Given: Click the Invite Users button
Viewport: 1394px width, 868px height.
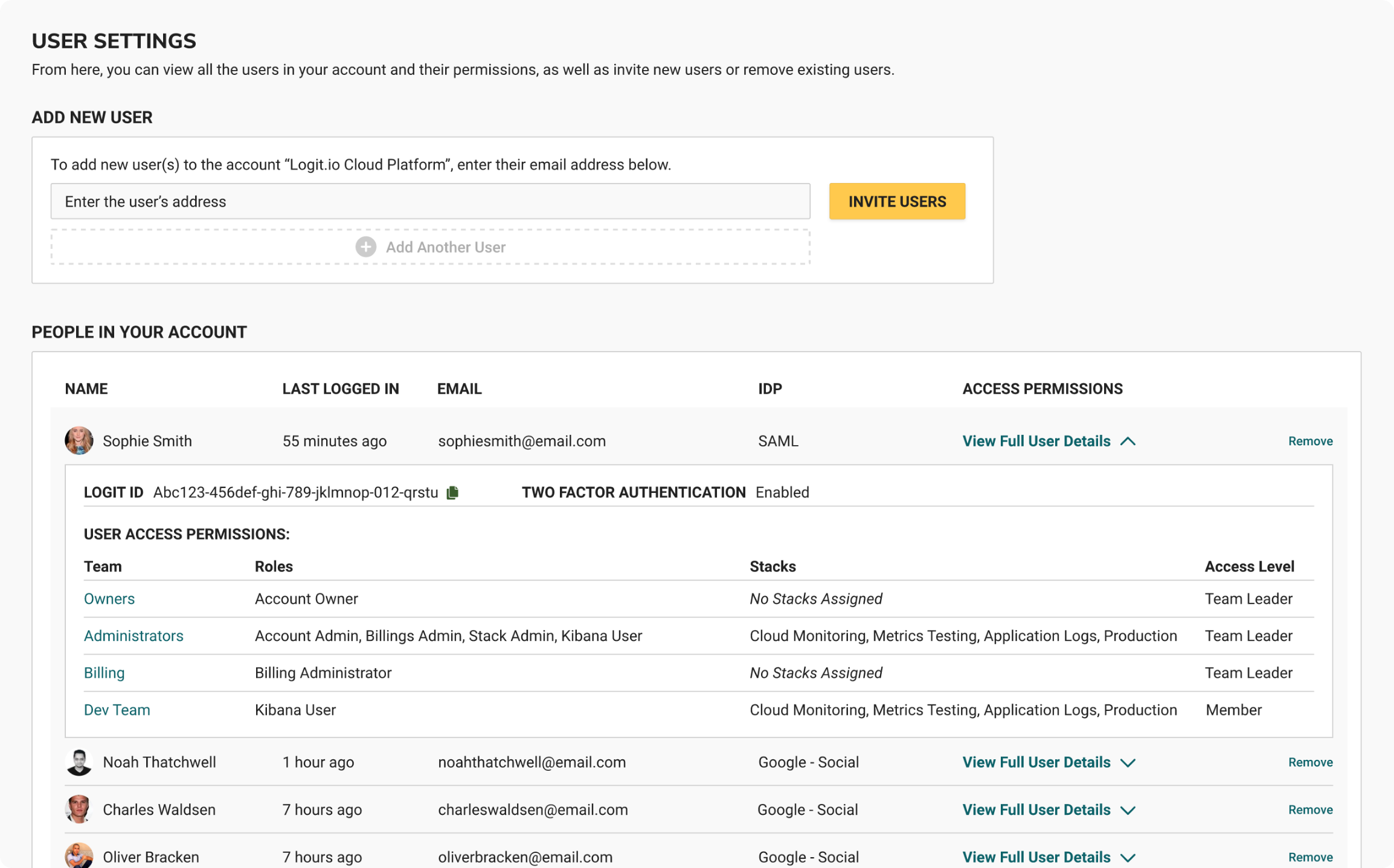Looking at the screenshot, I should (x=897, y=201).
